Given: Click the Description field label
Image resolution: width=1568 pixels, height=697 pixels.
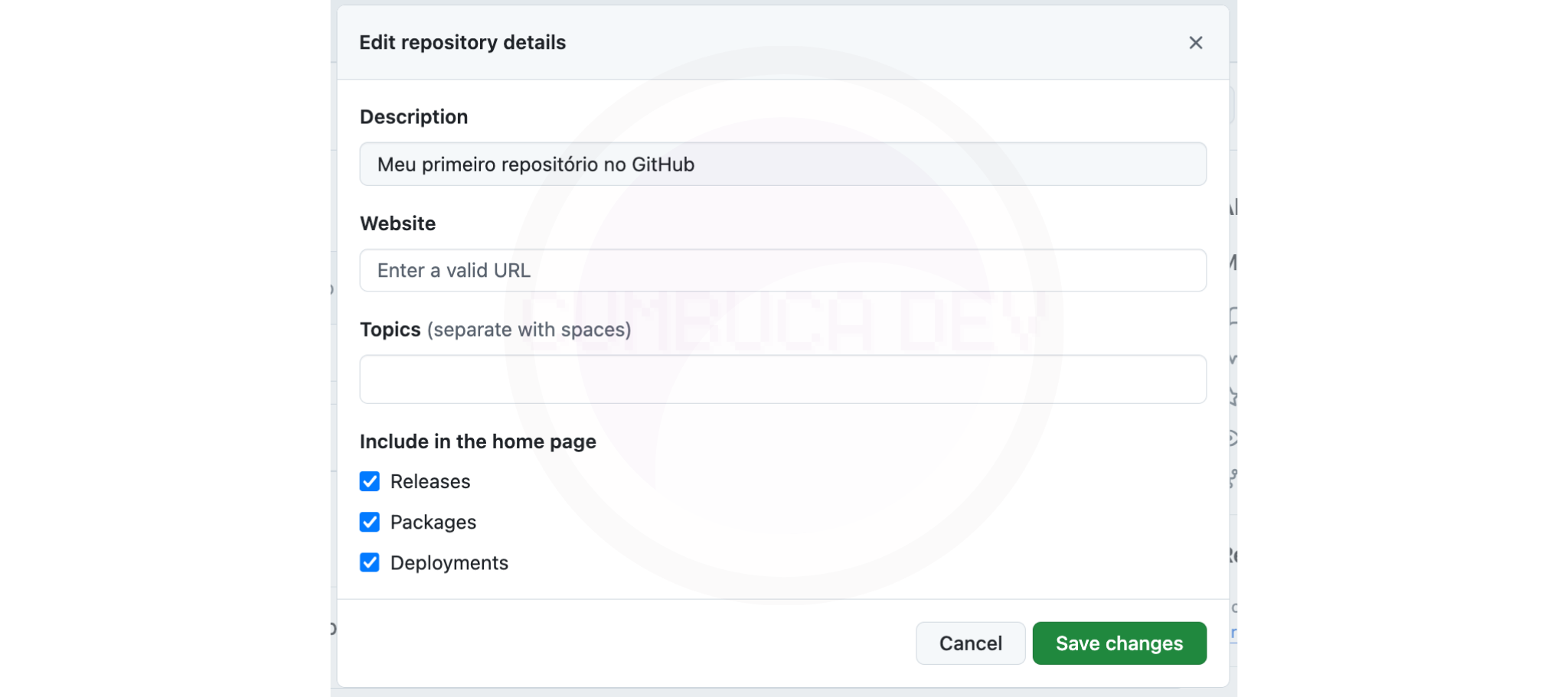Looking at the screenshot, I should (x=413, y=117).
